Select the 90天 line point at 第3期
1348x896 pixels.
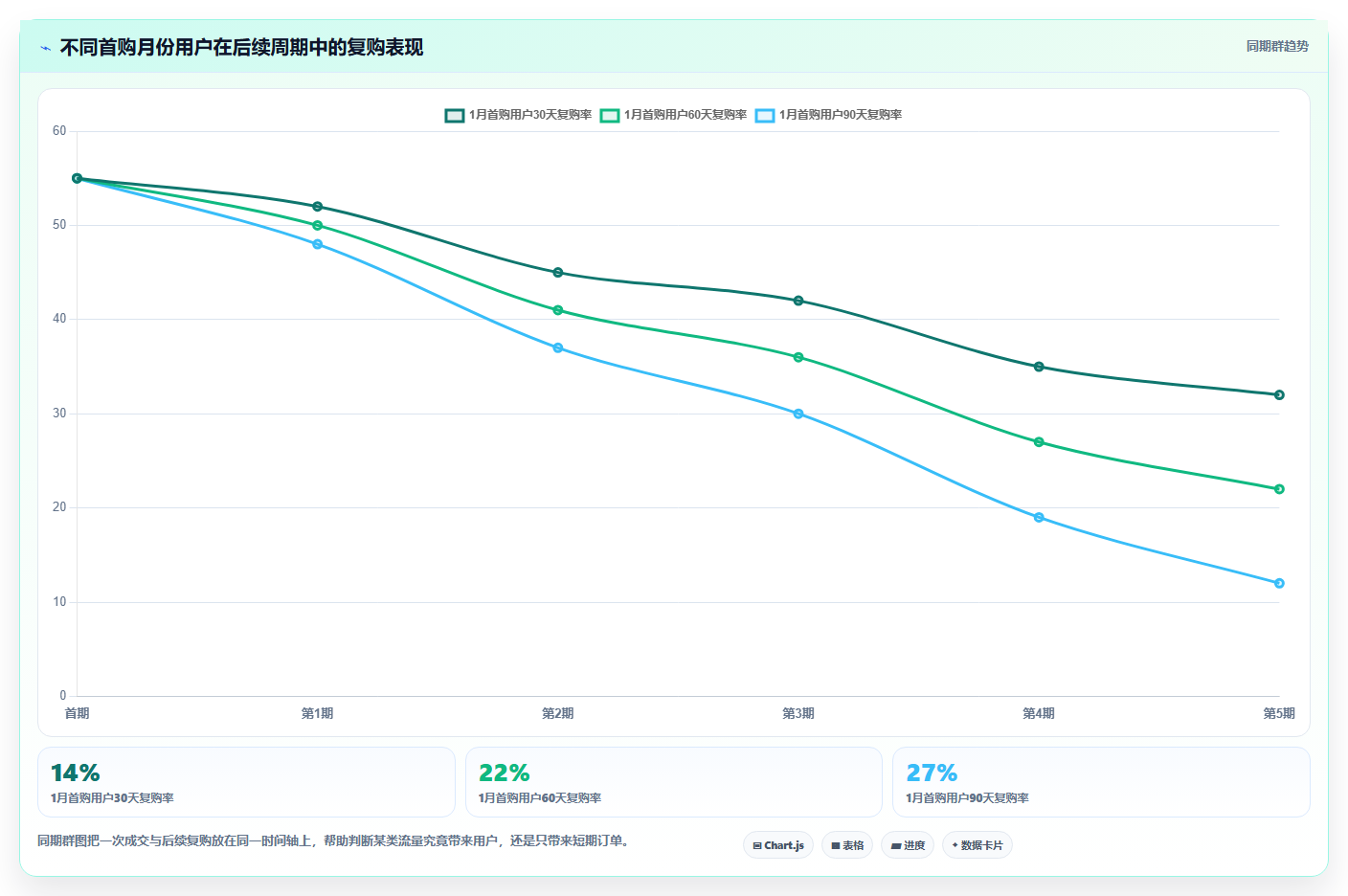[x=798, y=414]
